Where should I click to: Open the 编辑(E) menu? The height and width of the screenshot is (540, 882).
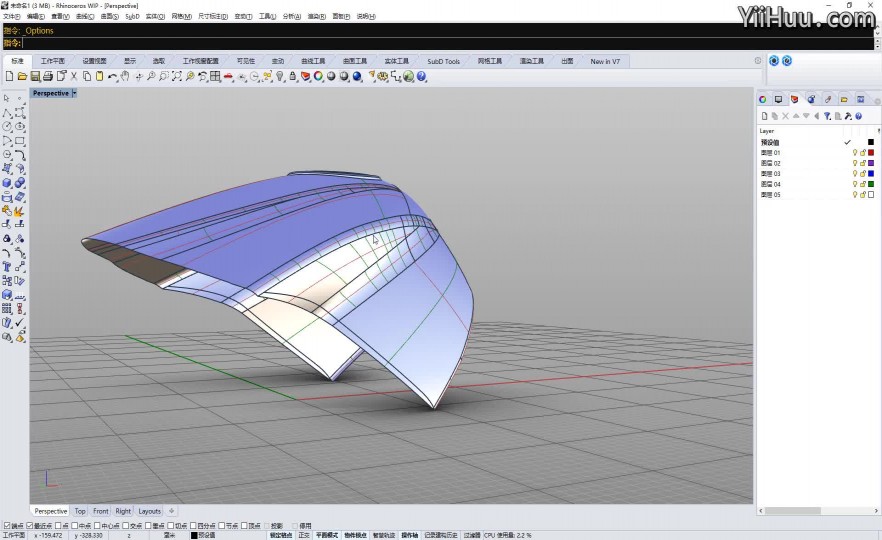(x=35, y=16)
